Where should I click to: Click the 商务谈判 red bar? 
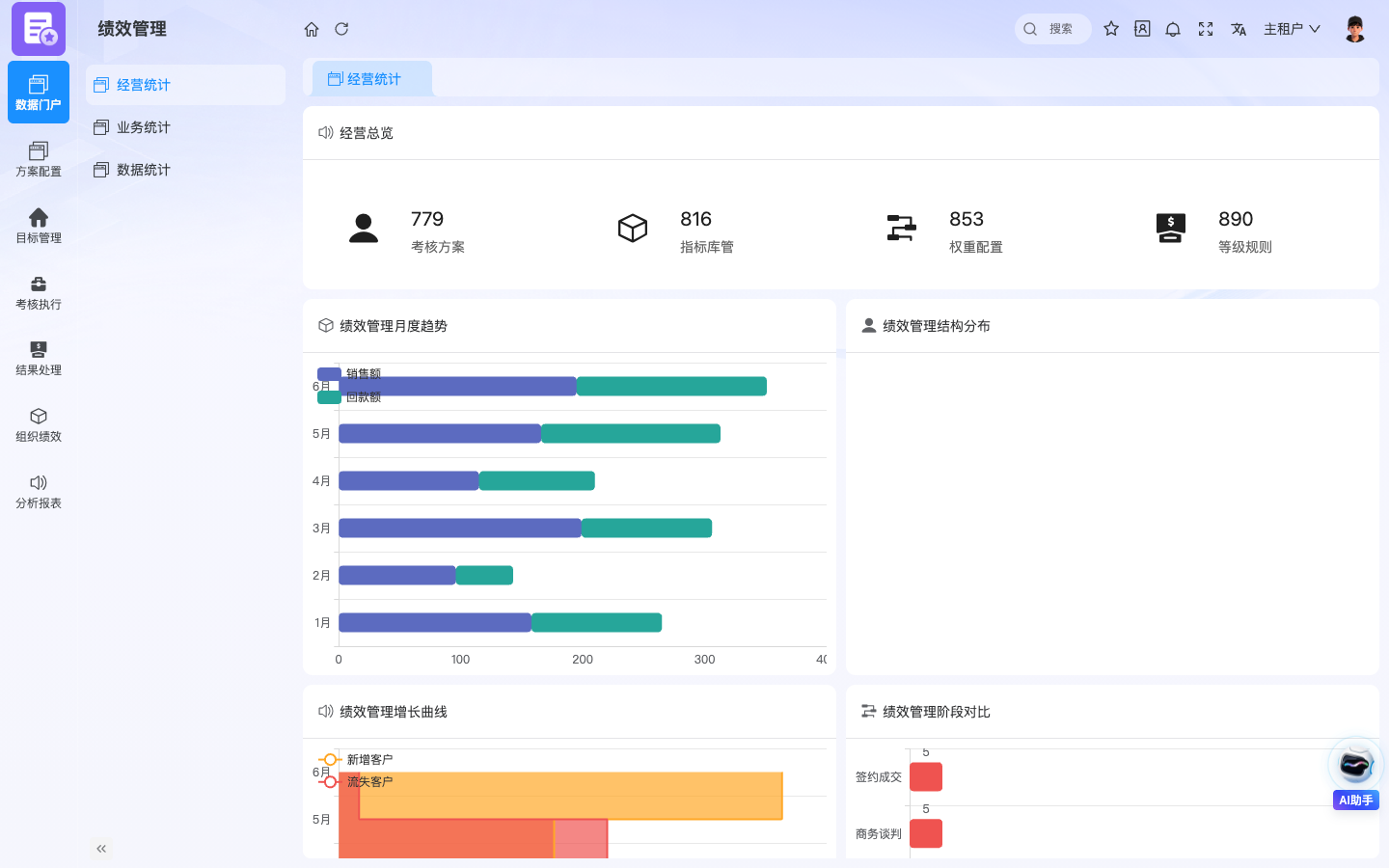pyautogui.click(x=926, y=833)
